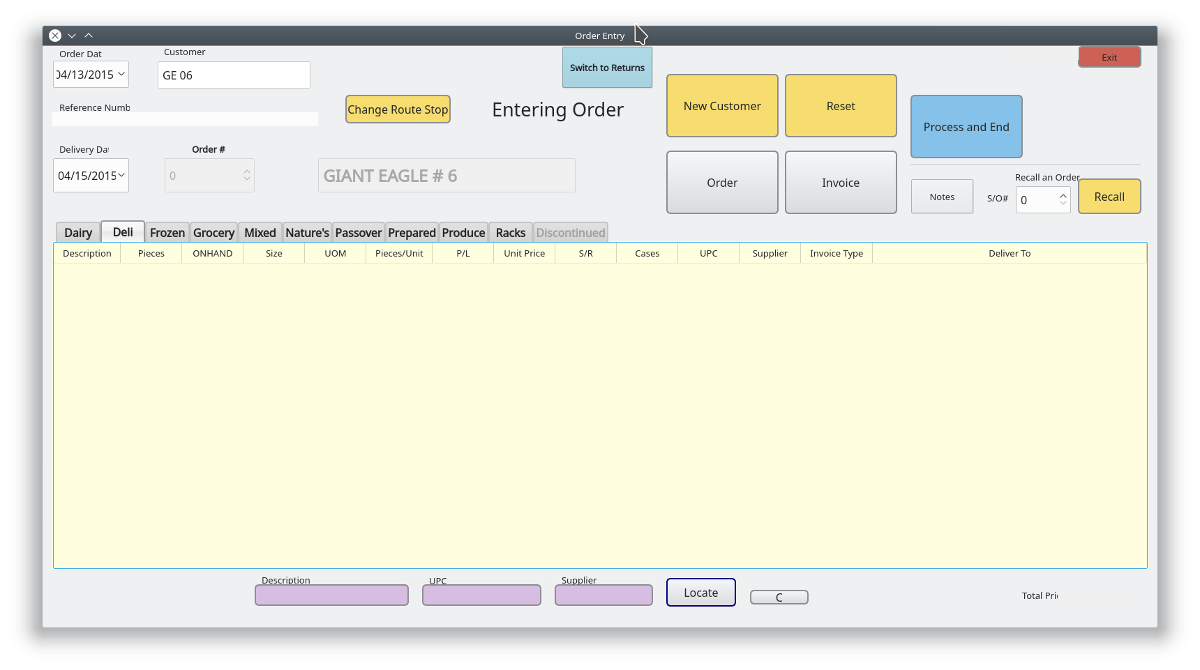Switch to the Mixed tab

point(260,232)
